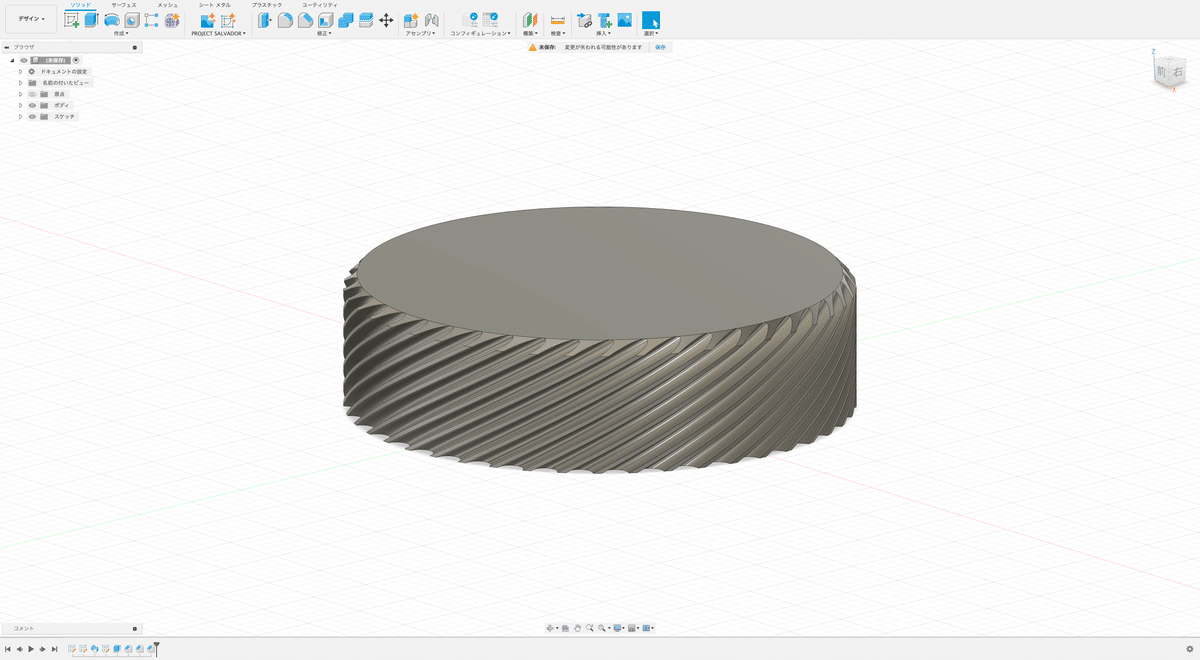Screen dimensions: 1200x660
Task: Play the timeline
Action: (x=31, y=649)
